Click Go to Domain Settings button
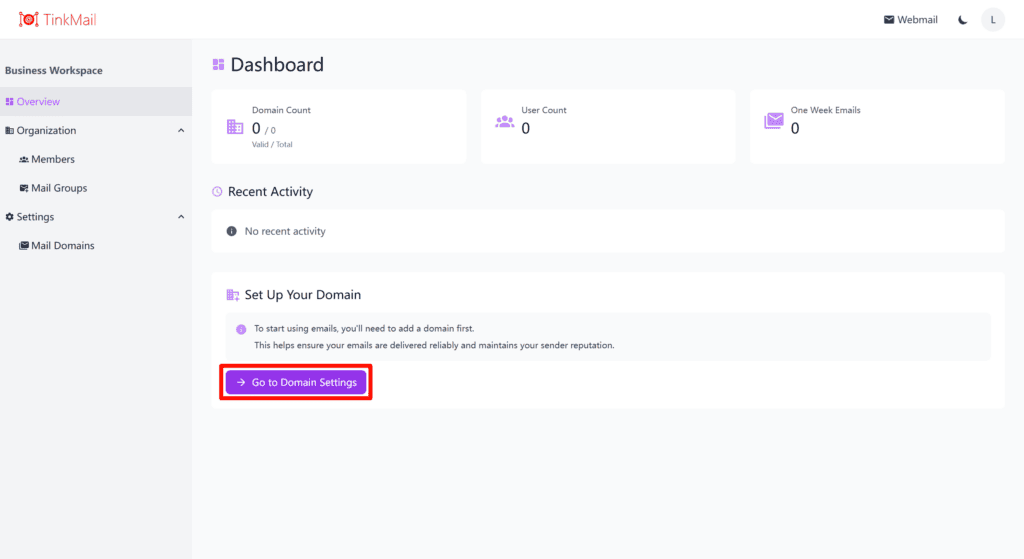Screen dimensions: 1024x559 tap(296, 382)
